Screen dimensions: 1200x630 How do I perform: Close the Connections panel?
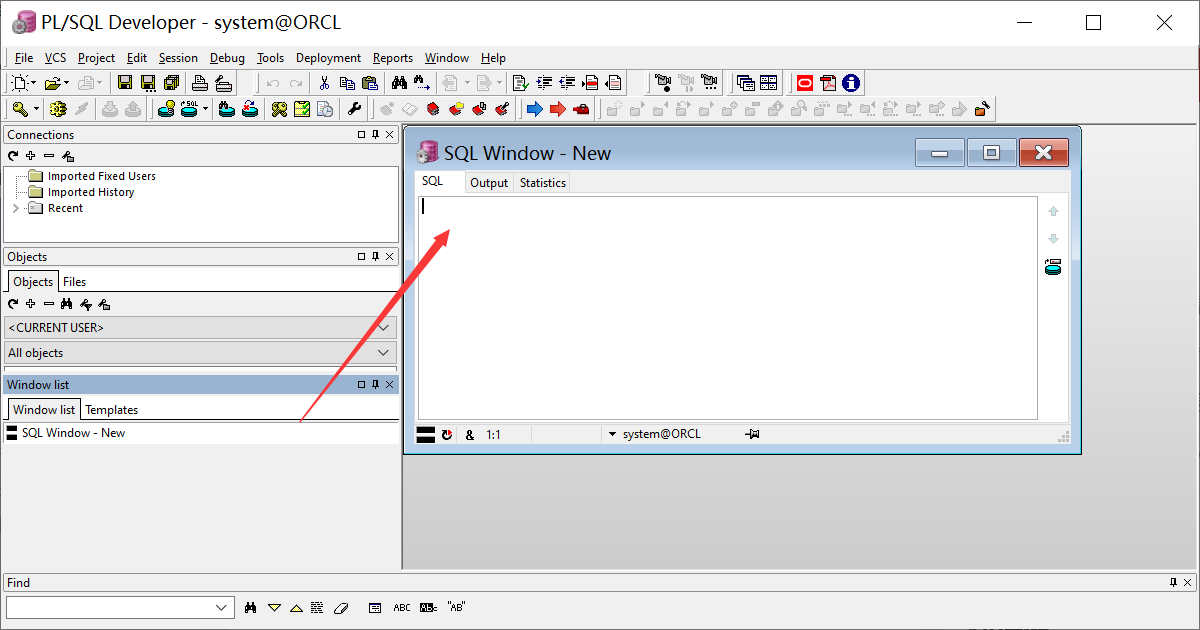(390, 134)
